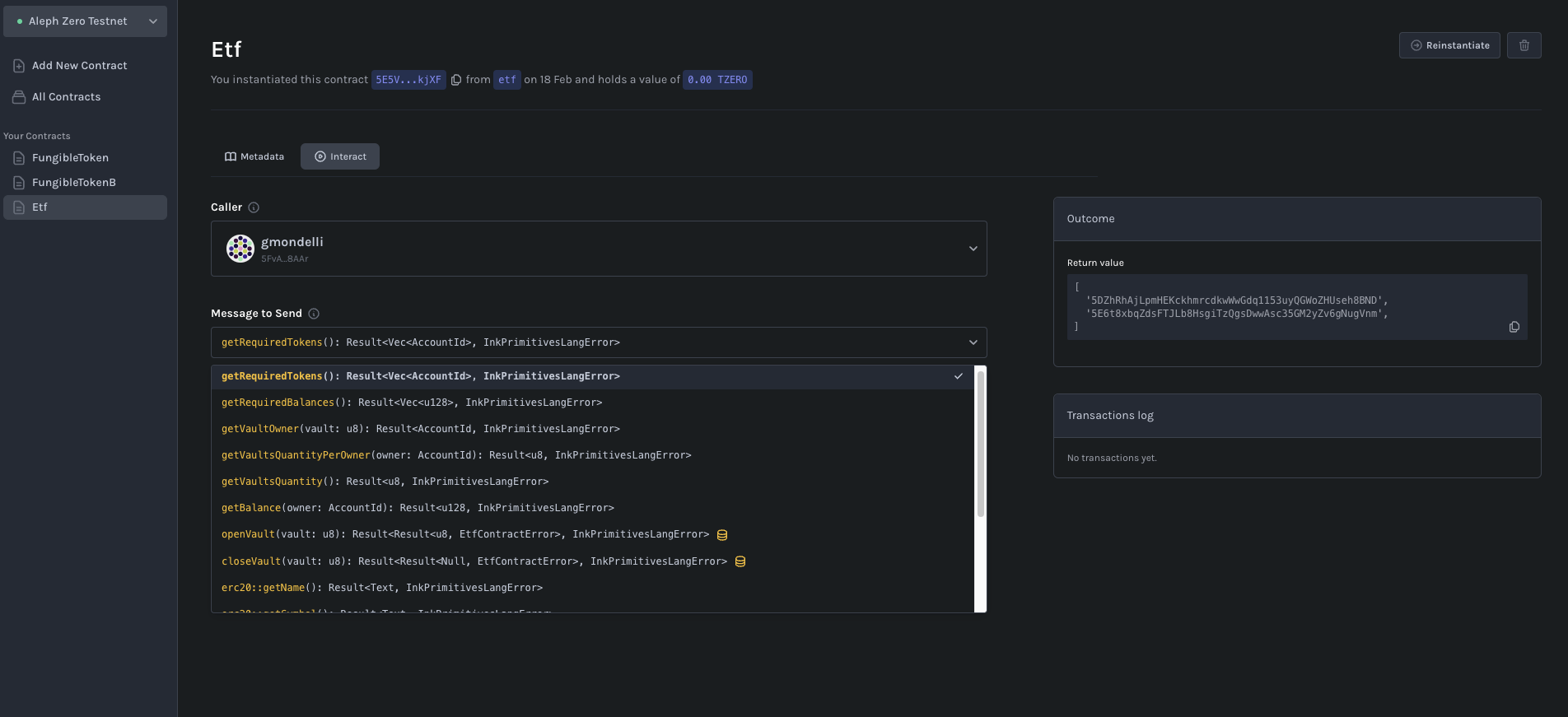Click the Add New Contract icon
The width and height of the screenshot is (1568, 717).
19,66
